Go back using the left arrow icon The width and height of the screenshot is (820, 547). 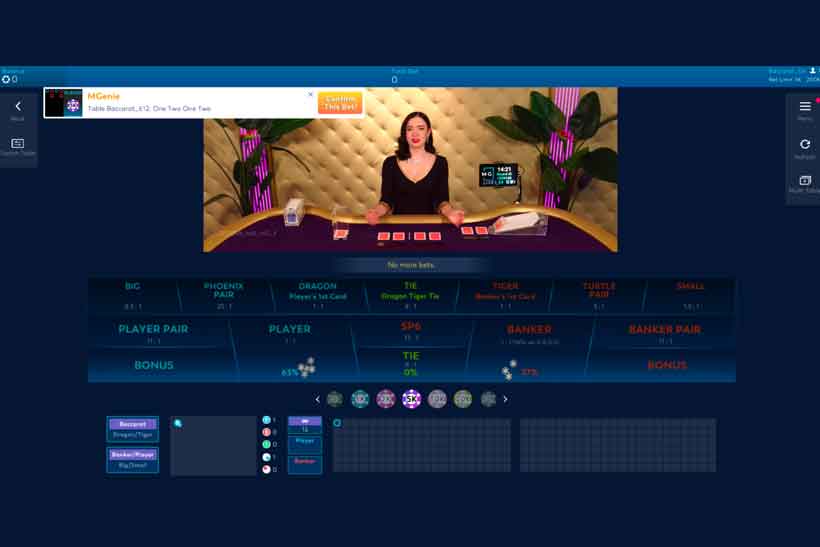(x=18, y=107)
